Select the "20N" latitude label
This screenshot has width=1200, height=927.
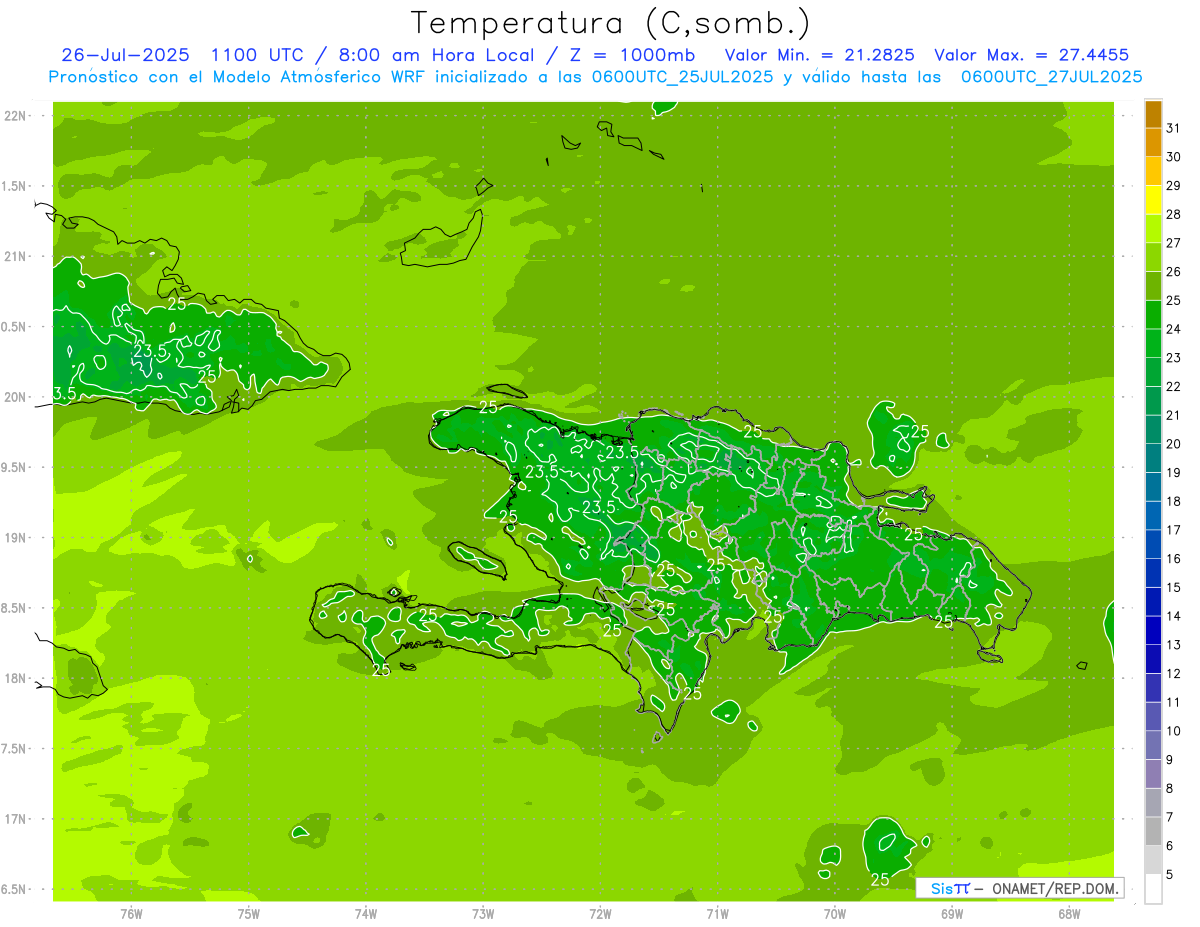17,397
